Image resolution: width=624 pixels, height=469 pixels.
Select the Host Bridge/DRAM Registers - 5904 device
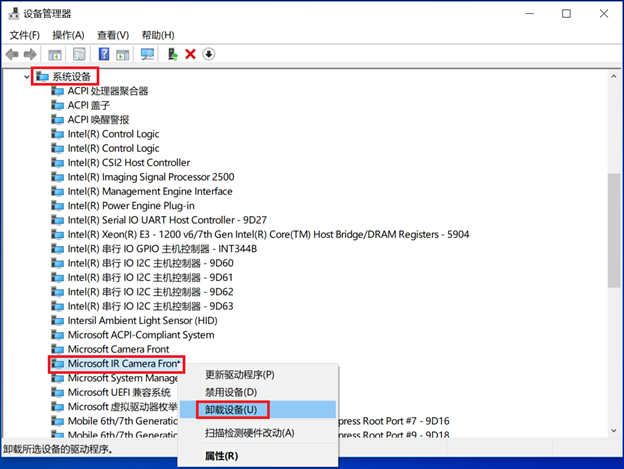coord(268,234)
